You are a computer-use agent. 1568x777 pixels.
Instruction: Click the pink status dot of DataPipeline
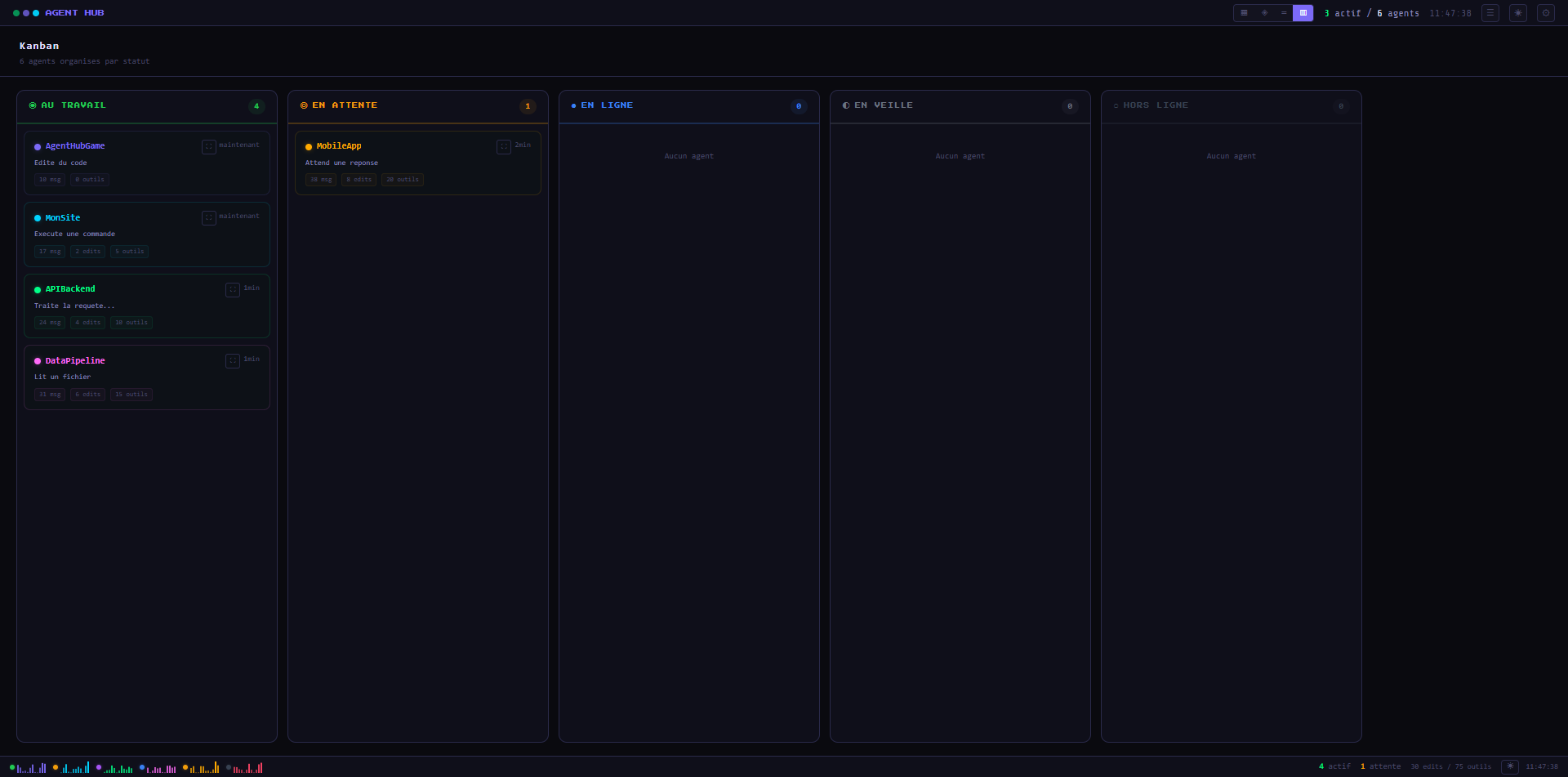38,361
